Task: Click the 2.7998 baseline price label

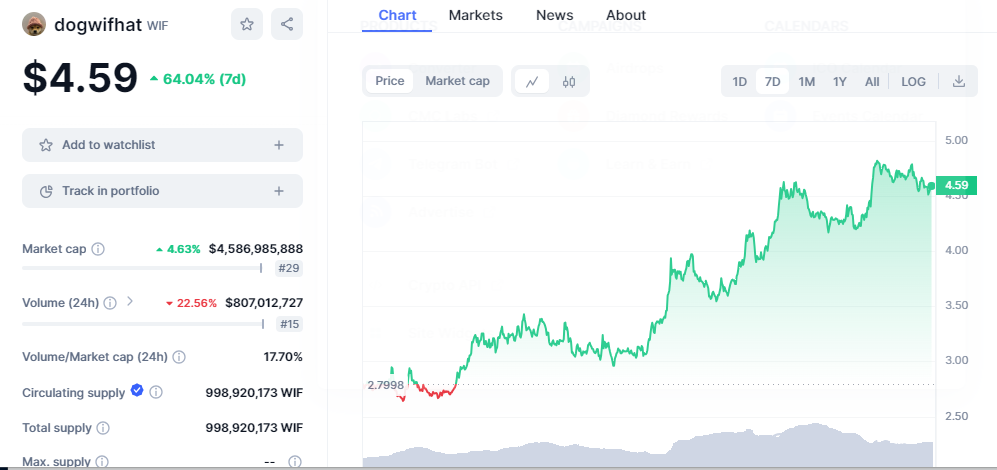Action: (385, 385)
